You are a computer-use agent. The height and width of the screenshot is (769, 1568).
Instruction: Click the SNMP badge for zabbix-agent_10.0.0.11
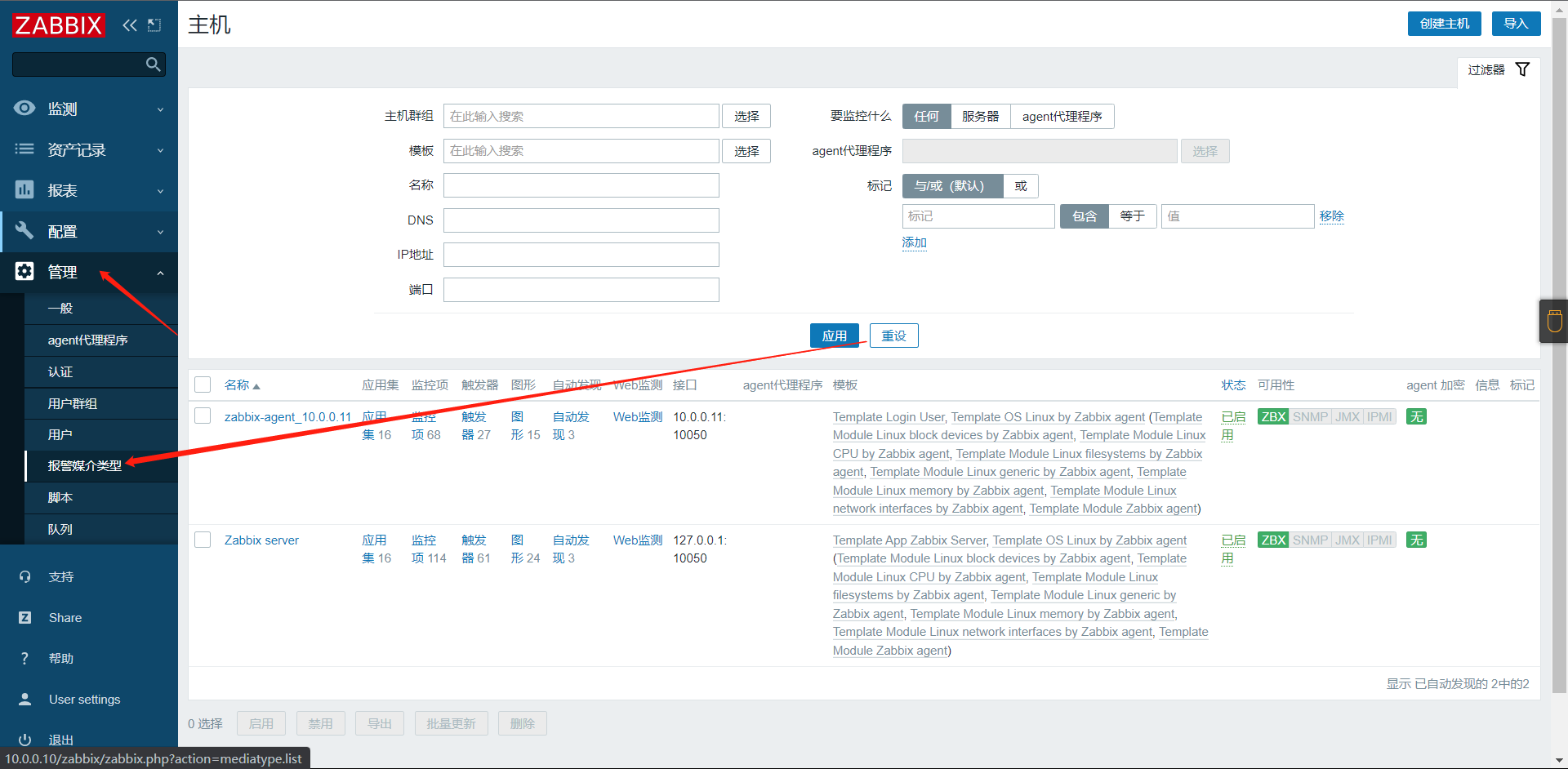[1310, 417]
